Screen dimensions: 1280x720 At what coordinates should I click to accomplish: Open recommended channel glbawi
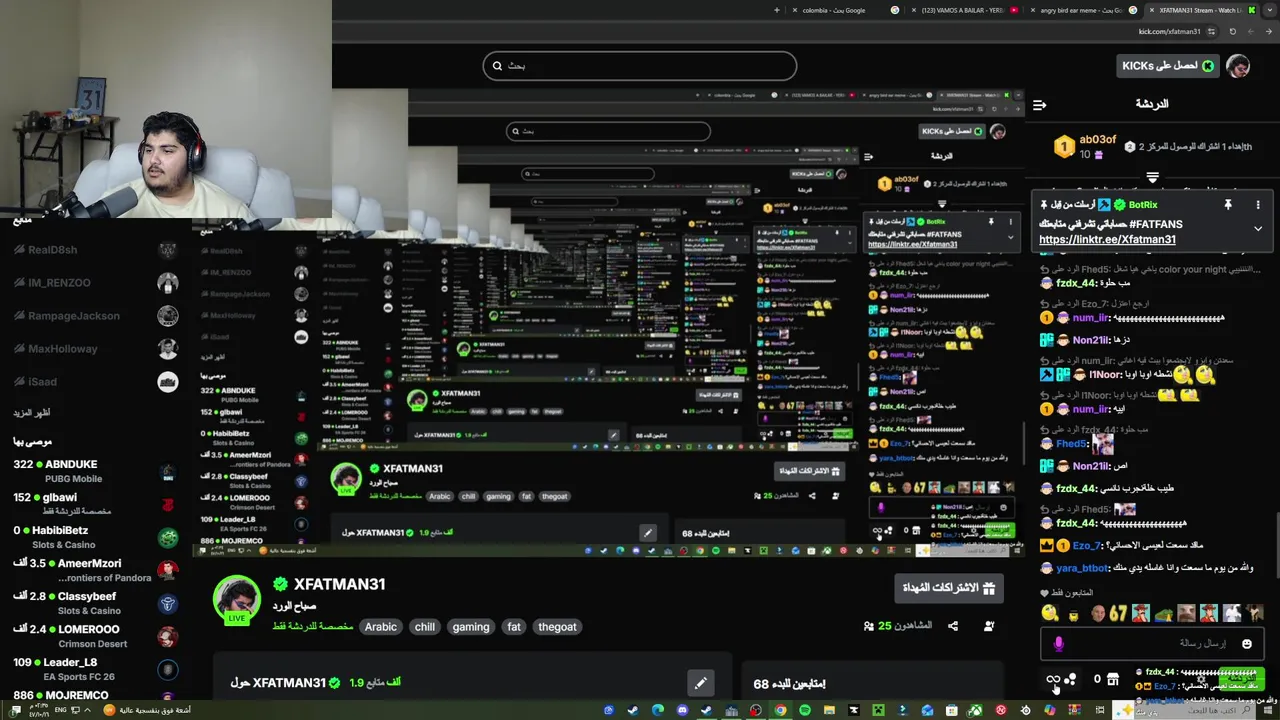(95, 504)
